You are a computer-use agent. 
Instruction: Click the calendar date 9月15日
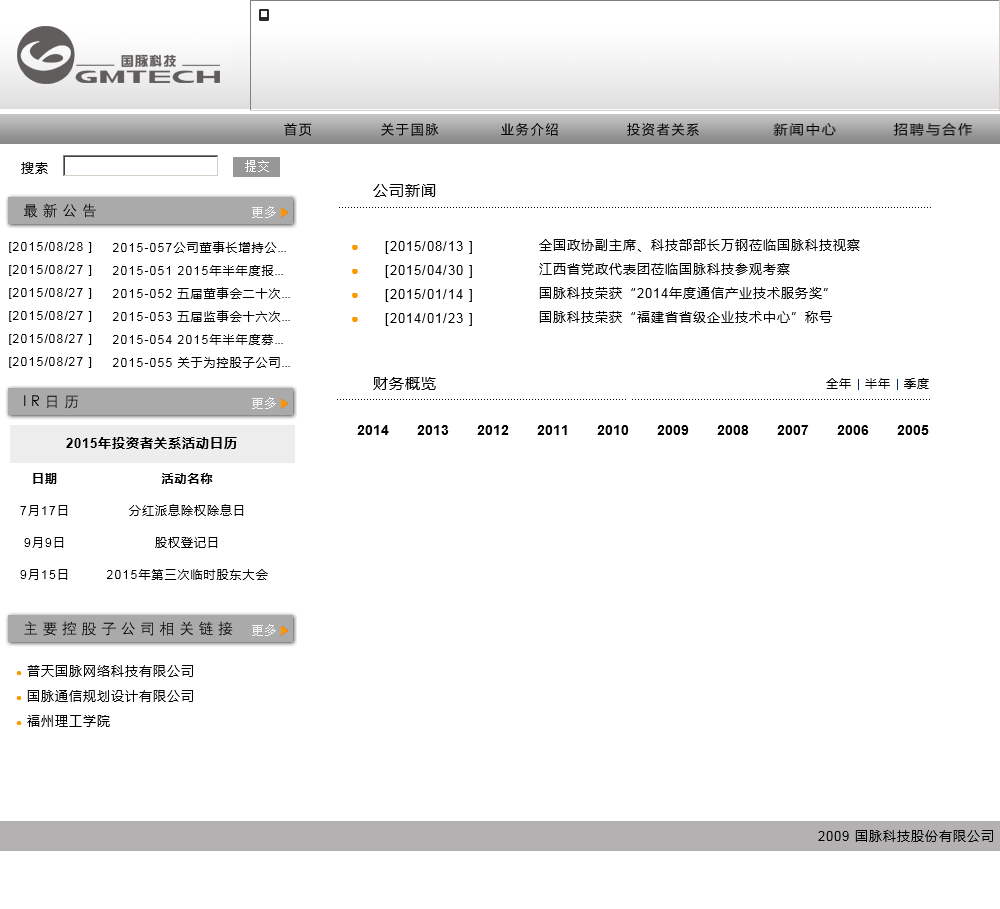coord(44,575)
